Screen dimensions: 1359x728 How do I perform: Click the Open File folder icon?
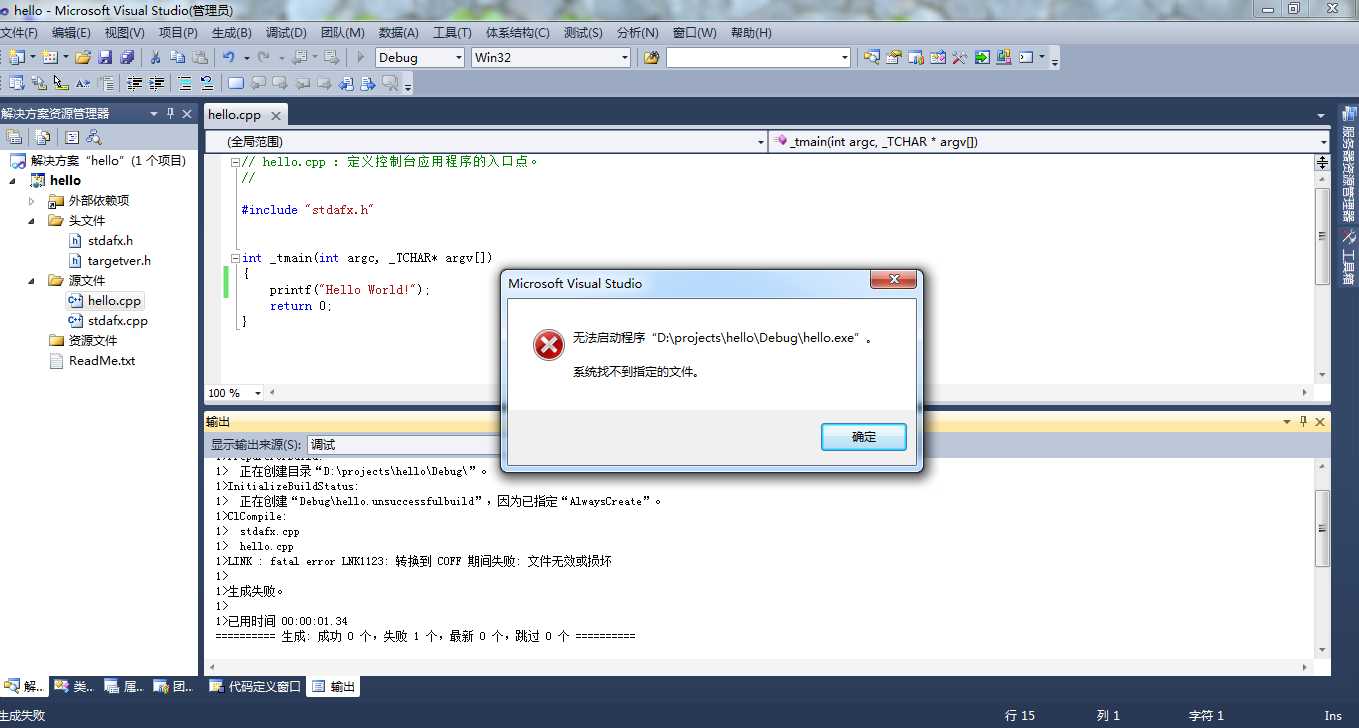83,57
